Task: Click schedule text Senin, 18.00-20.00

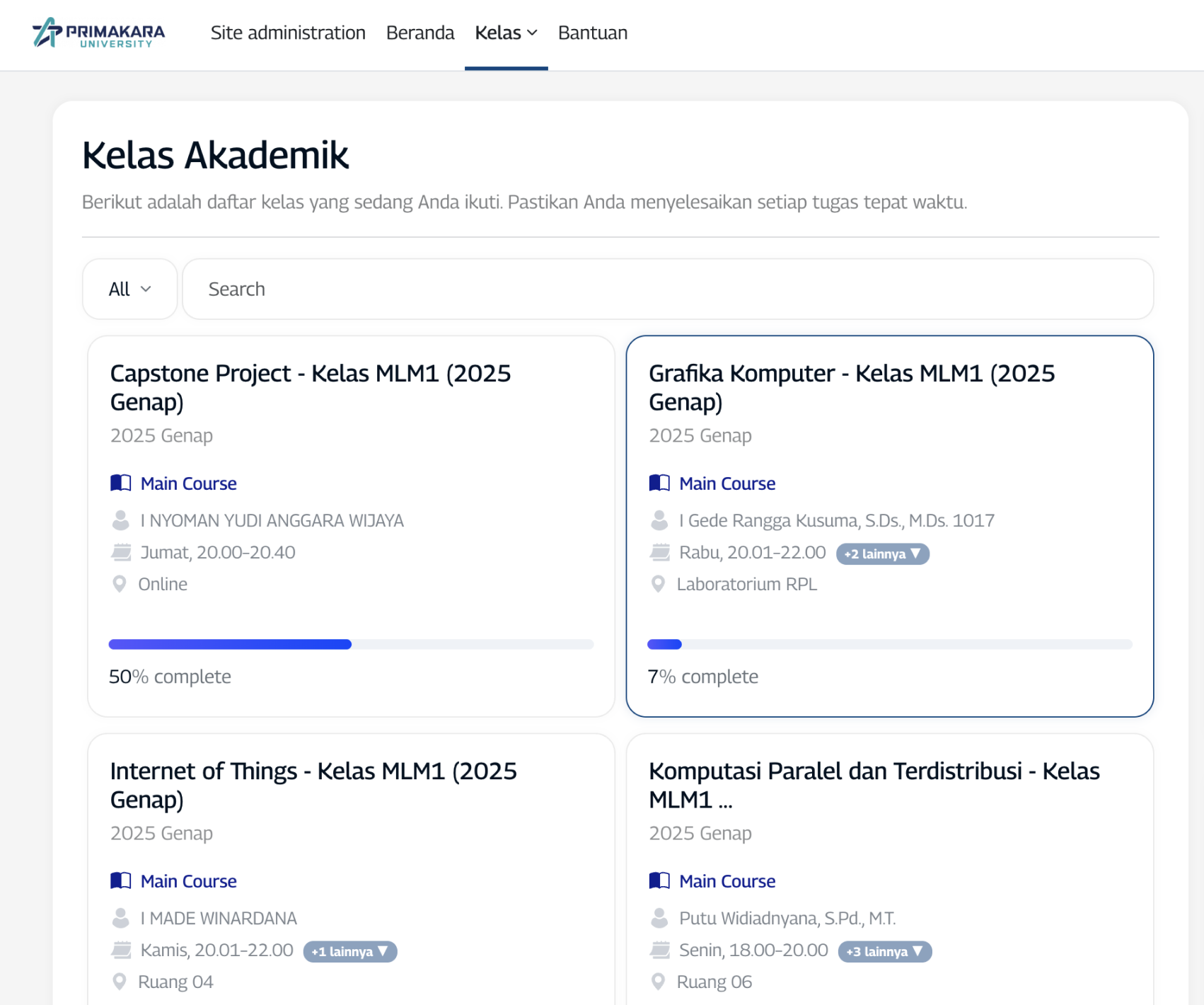Action: [x=753, y=951]
